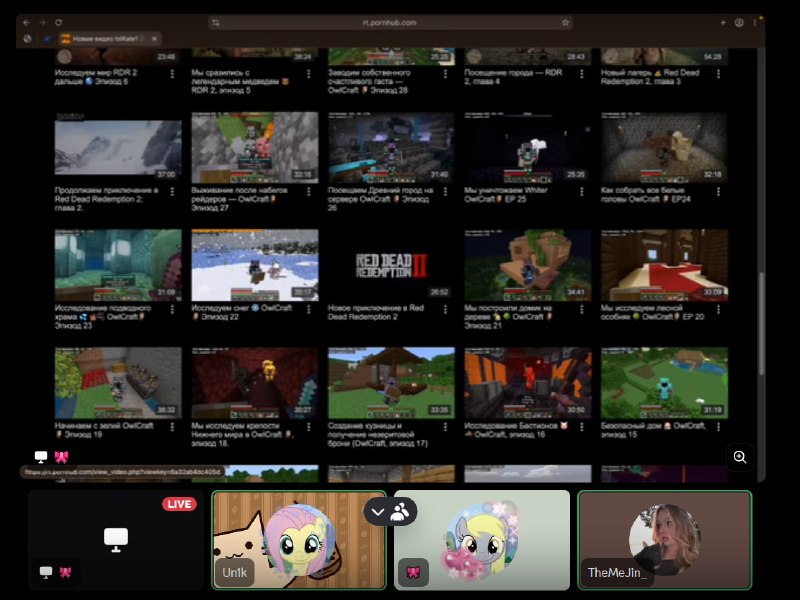Image resolution: width=800 pixels, height=600 pixels.
Task: Click the Red Dead Redemption II thumbnail
Action: (391, 265)
